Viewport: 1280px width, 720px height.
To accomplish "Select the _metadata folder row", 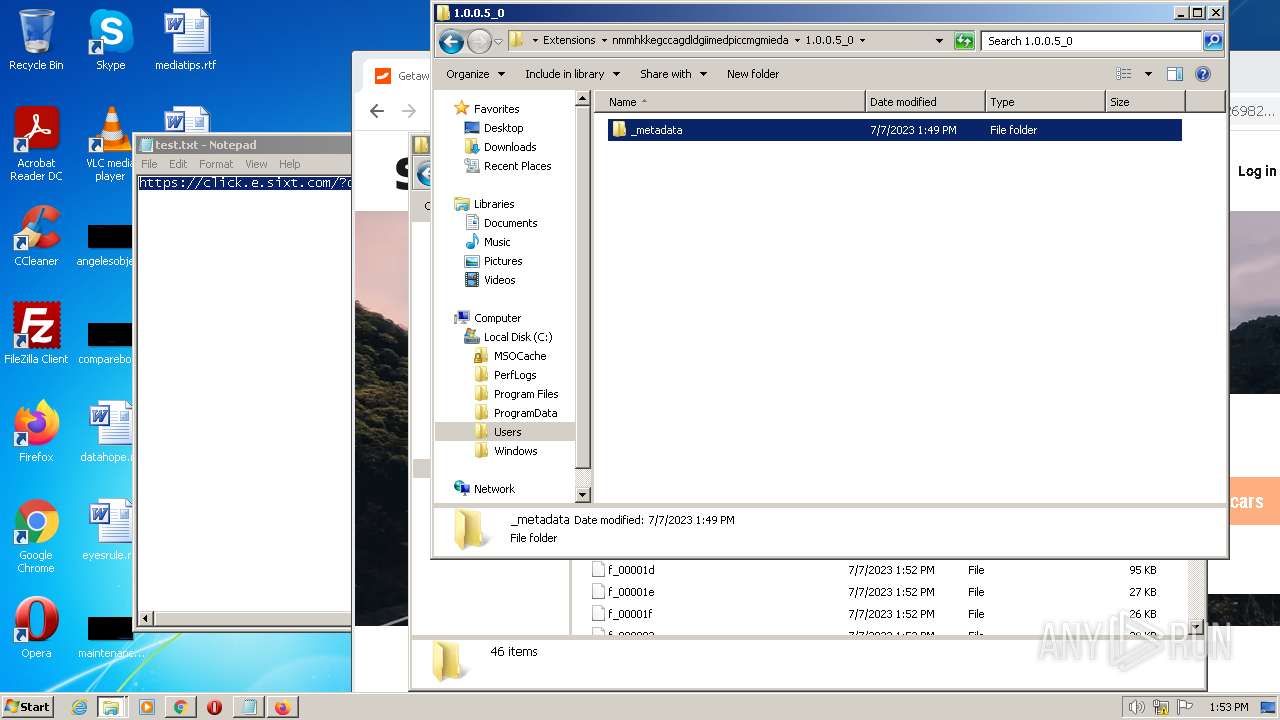I will pos(894,130).
